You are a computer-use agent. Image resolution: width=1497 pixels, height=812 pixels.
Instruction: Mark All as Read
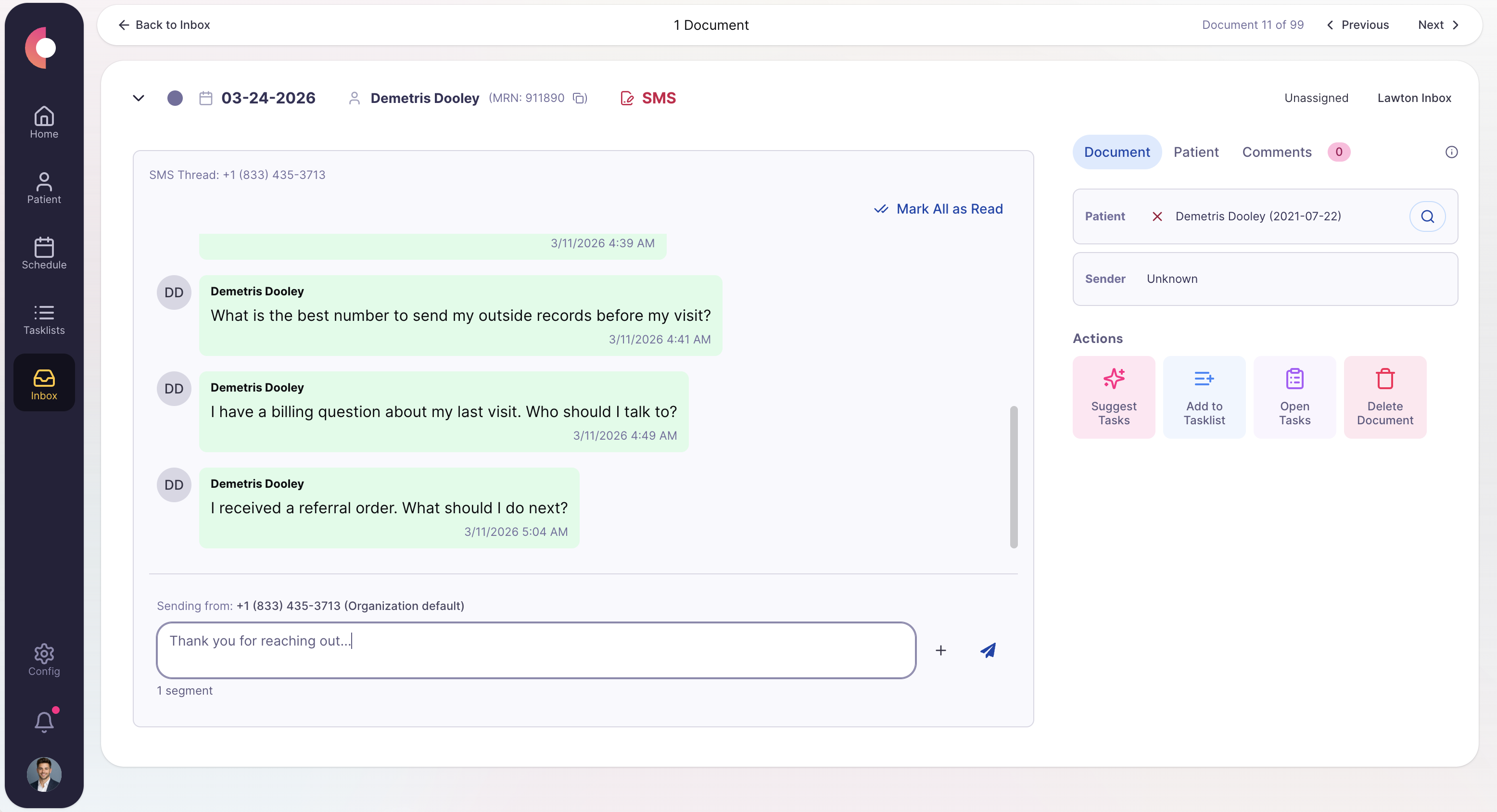pos(939,209)
